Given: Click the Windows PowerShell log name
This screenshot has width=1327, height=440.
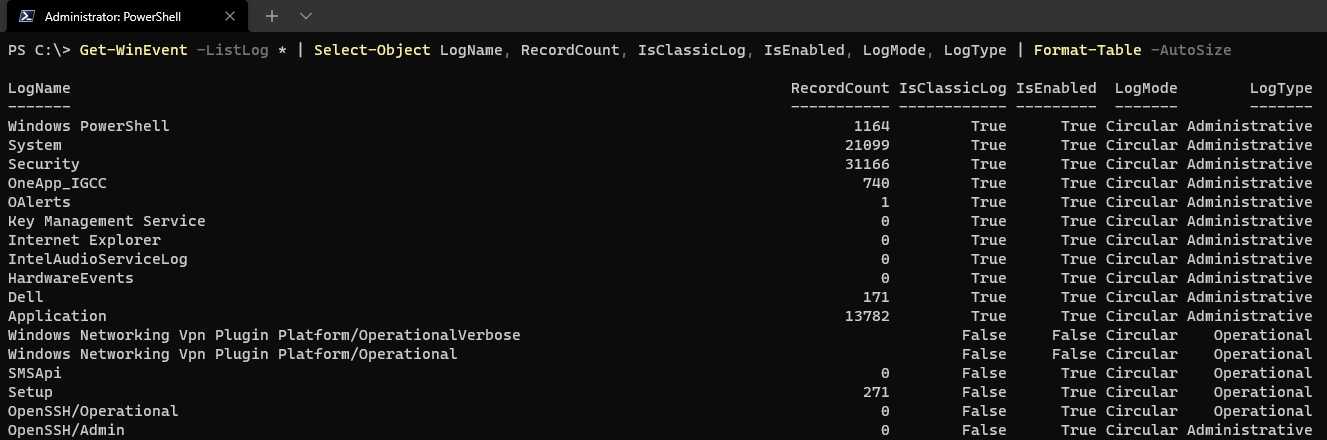Looking at the screenshot, I should (x=89, y=126).
